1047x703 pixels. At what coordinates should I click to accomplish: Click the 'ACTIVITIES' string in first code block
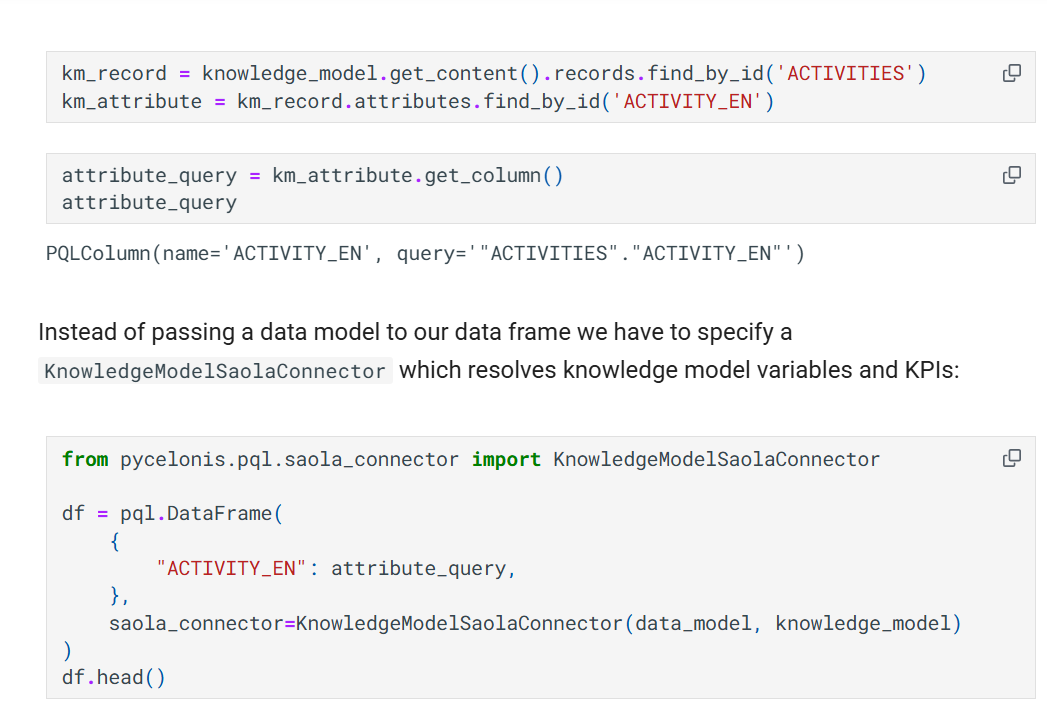pos(845,73)
